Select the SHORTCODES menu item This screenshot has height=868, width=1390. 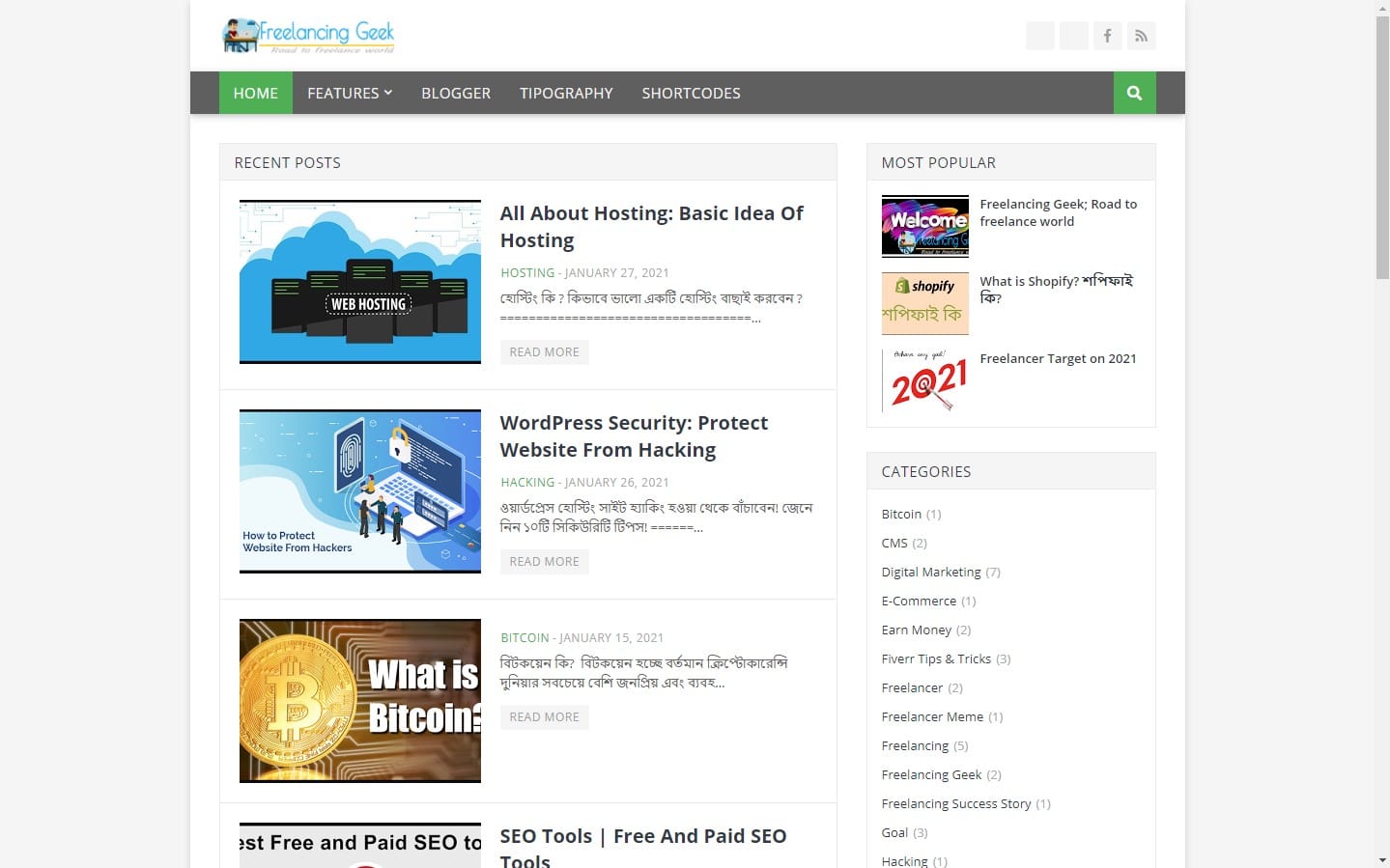[x=691, y=93]
